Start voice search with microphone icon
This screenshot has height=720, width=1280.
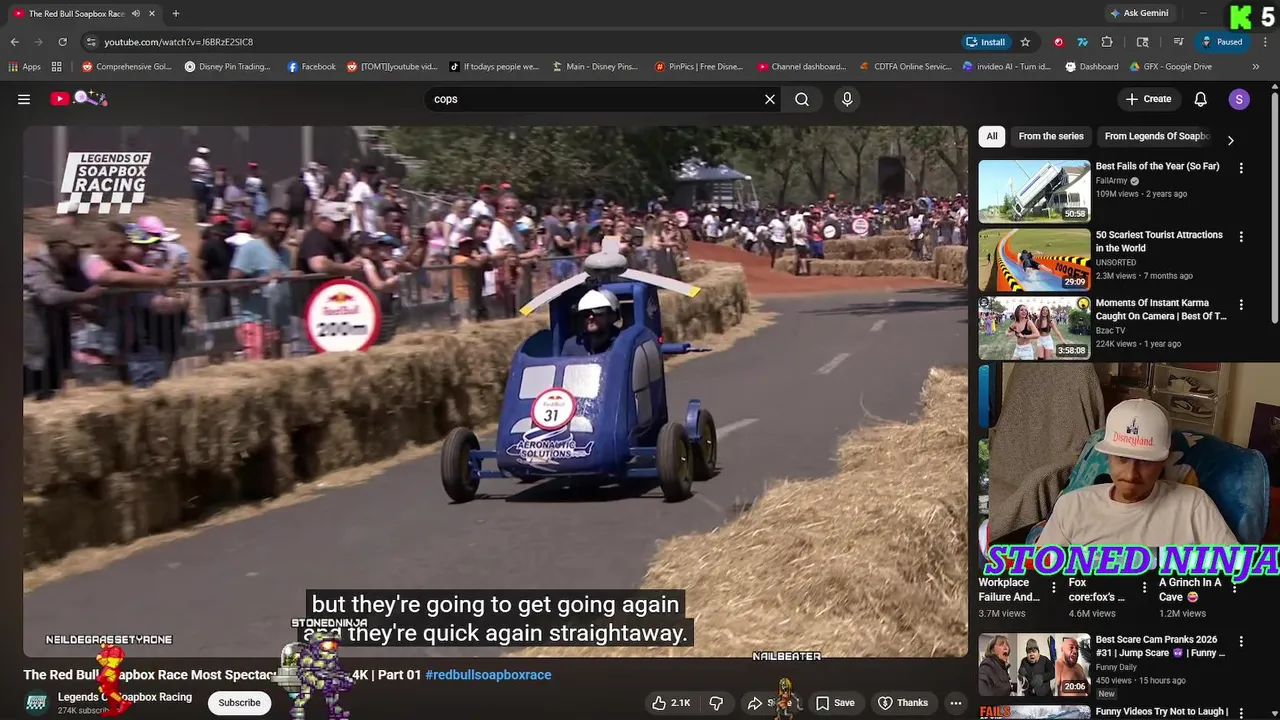tap(847, 99)
